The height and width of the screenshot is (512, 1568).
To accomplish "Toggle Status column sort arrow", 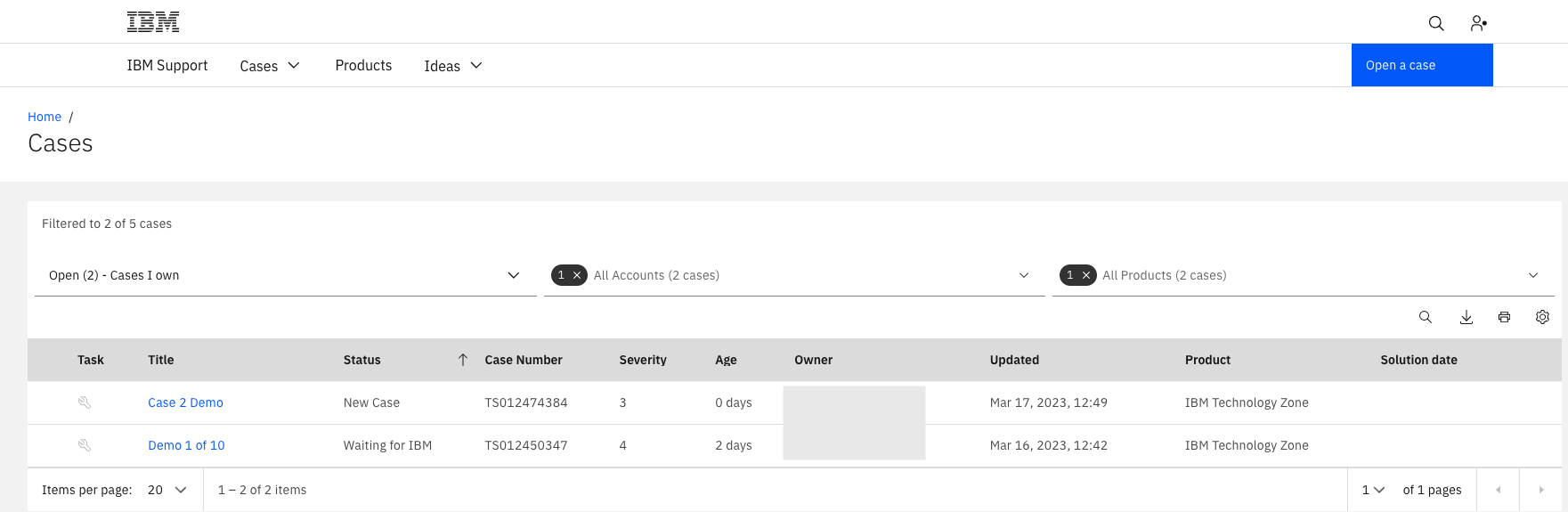I will click(463, 360).
